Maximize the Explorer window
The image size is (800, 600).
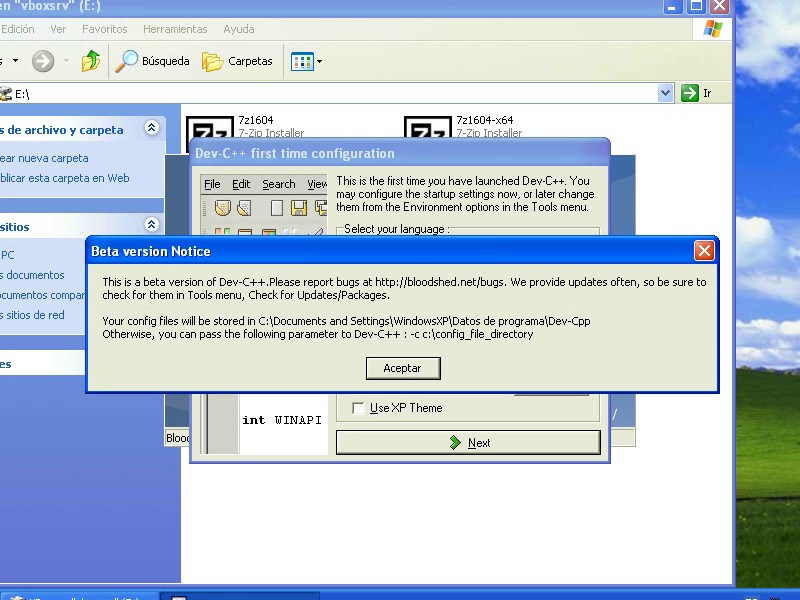(x=696, y=6)
